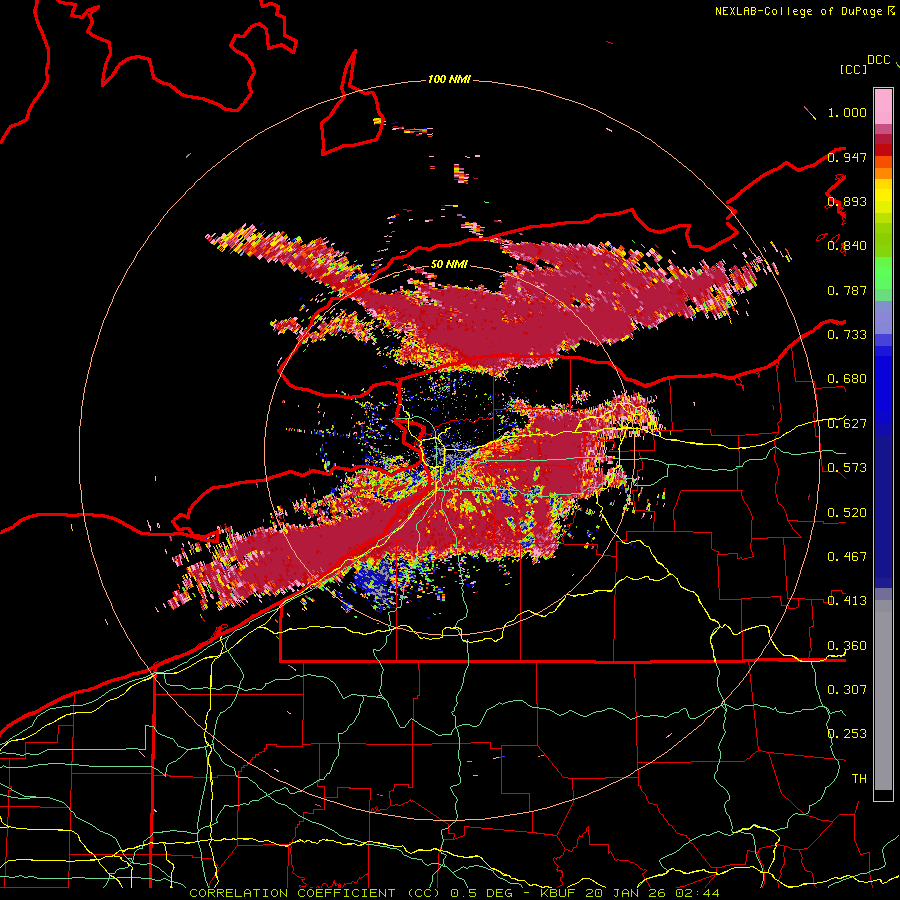Click the DCC label above the color scale
900x900 pixels.
click(x=878, y=60)
